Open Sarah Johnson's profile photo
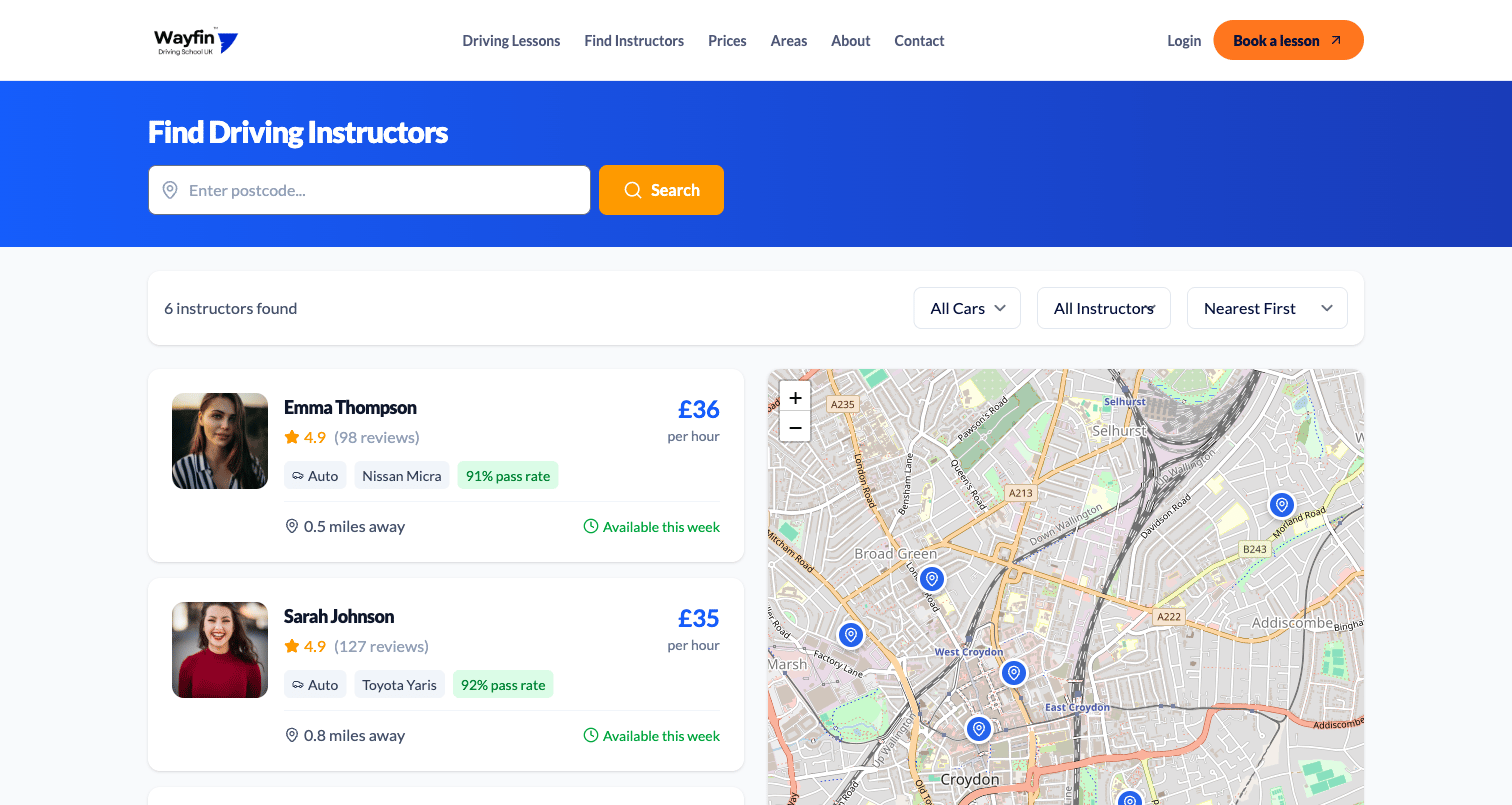 point(220,650)
